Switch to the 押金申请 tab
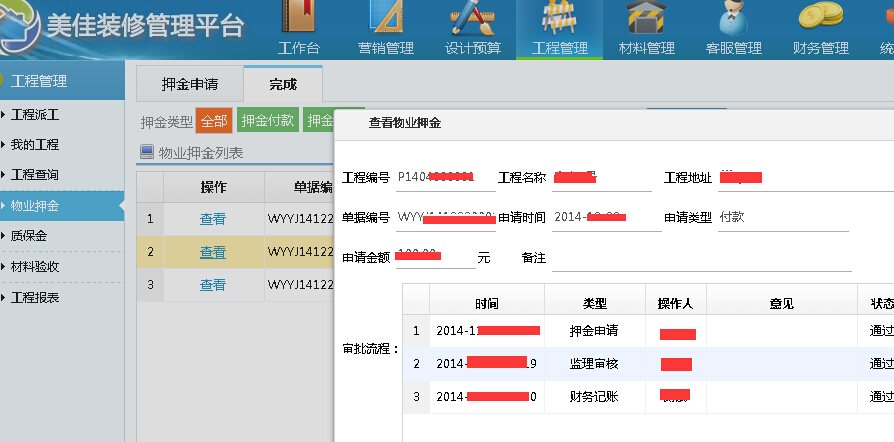894x442 pixels. (189, 84)
